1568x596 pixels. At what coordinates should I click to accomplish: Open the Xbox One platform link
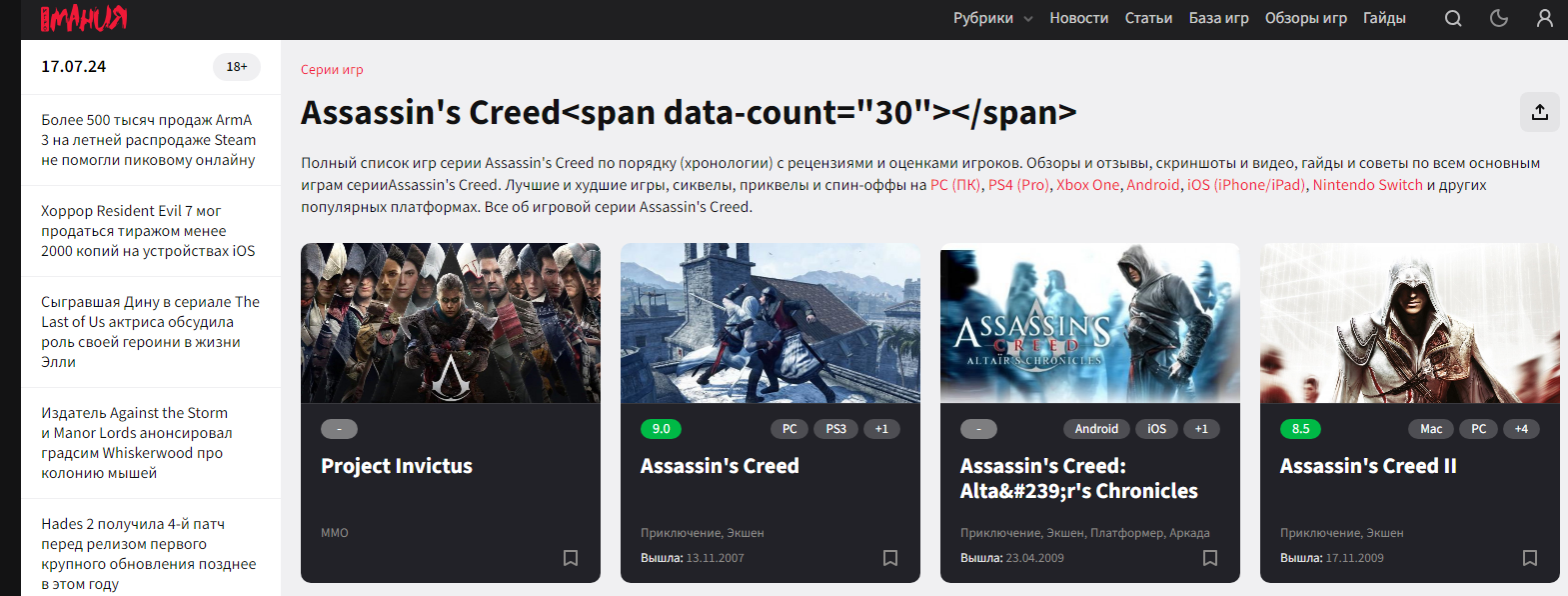pos(1087,185)
